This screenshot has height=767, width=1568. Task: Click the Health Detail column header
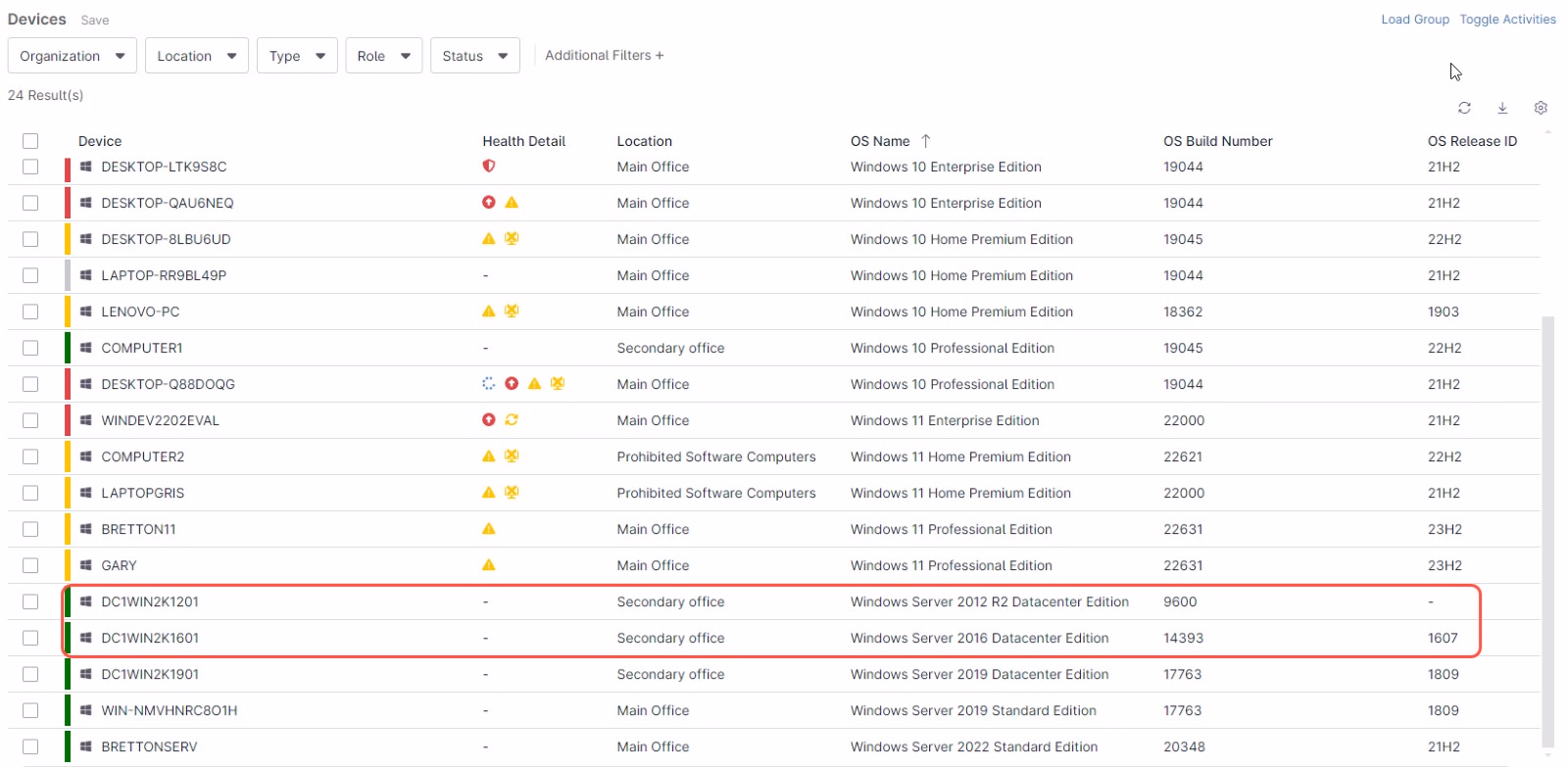tap(523, 141)
